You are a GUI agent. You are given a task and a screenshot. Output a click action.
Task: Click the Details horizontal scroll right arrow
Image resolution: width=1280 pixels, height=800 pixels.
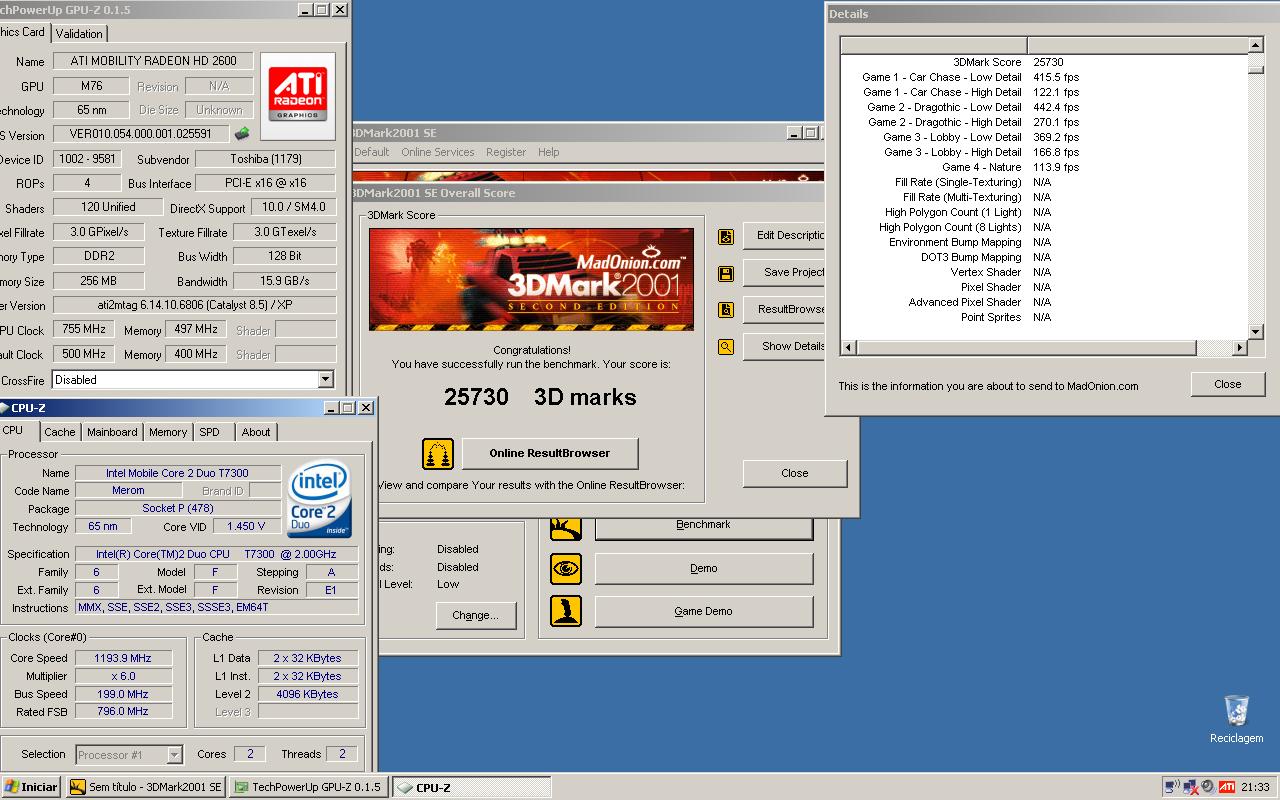[1240, 348]
